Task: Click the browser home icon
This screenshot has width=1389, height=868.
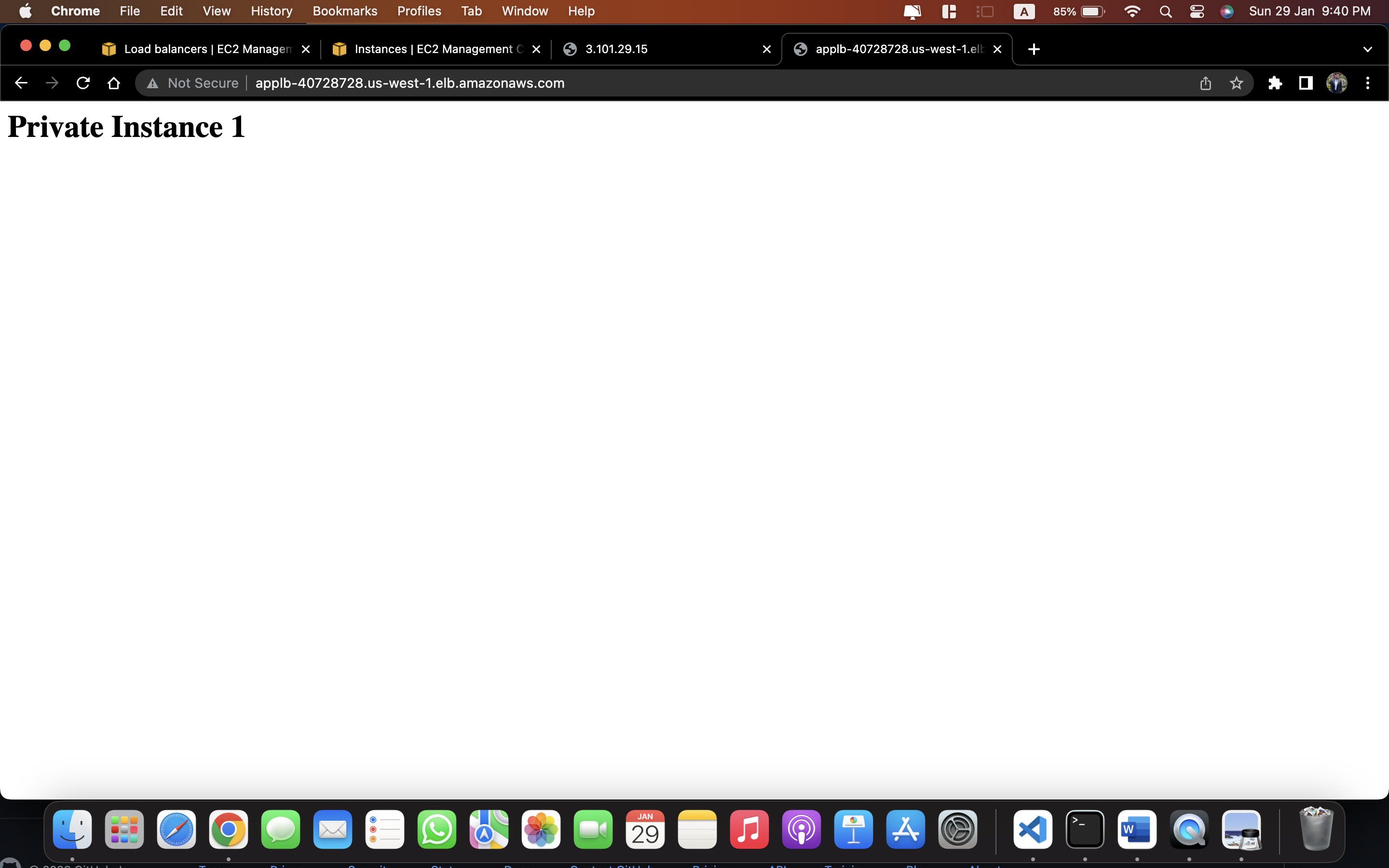Action: pos(114,83)
